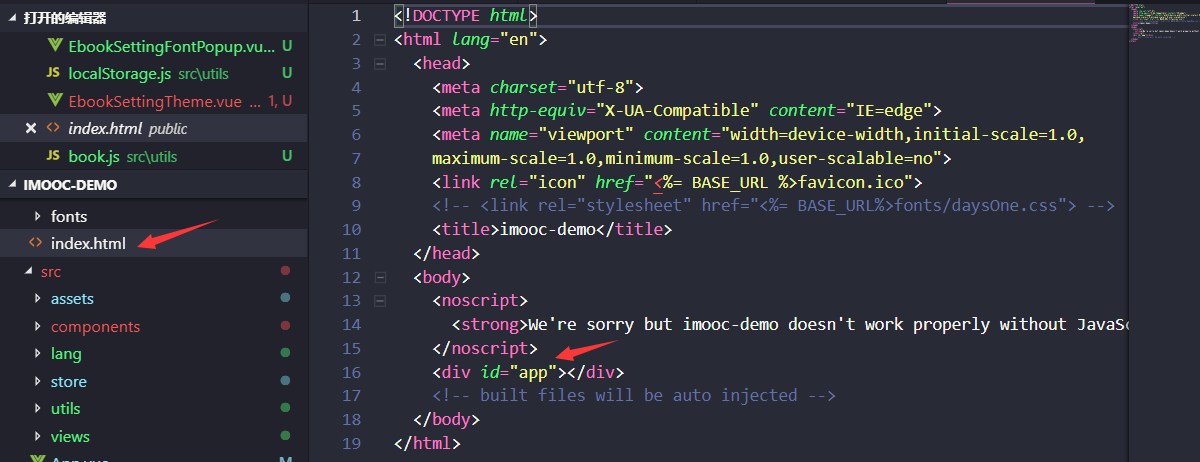Open EbookSettingTheme.vue in open editors
The width and height of the screenshot is (1200, 462).
(x=155, y=101)
